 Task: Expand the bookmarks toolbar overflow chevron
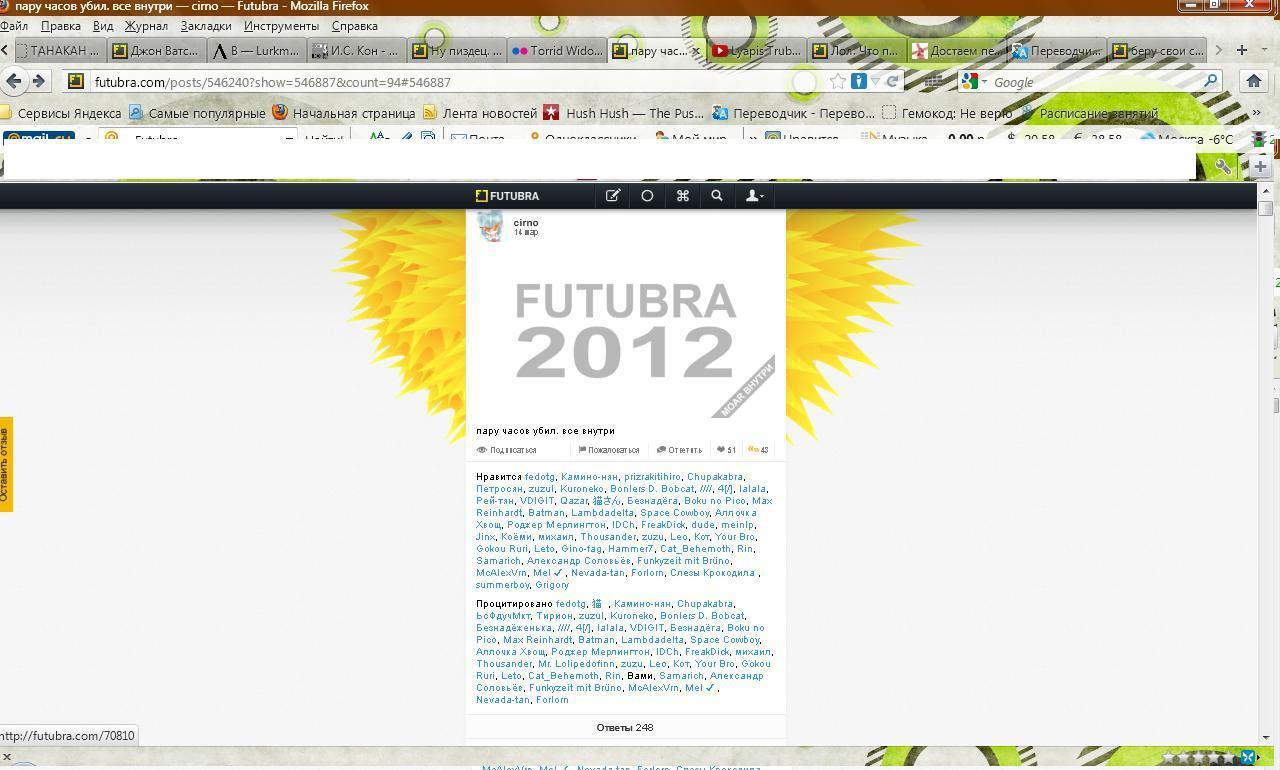(x=1256, y=113)
